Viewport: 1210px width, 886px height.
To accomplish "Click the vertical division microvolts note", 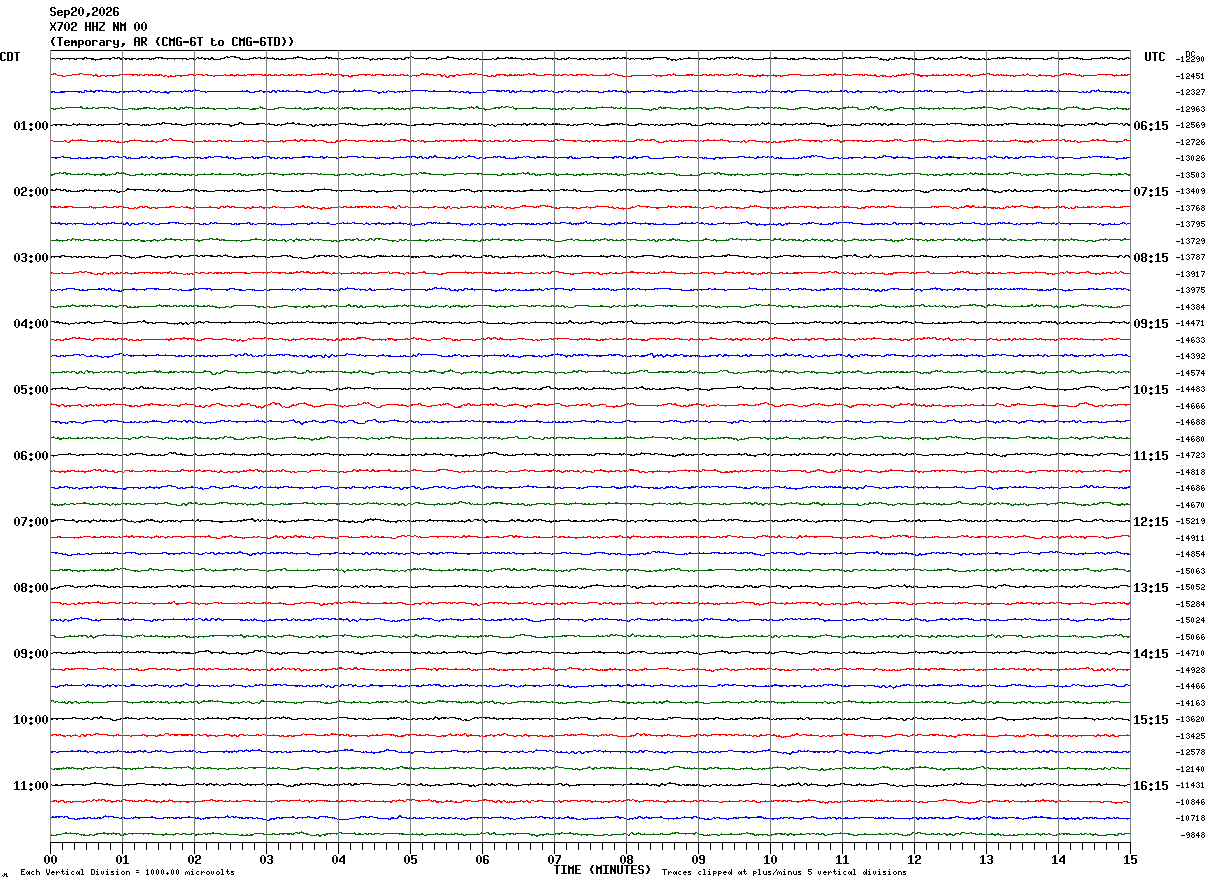I will point(127,873).
